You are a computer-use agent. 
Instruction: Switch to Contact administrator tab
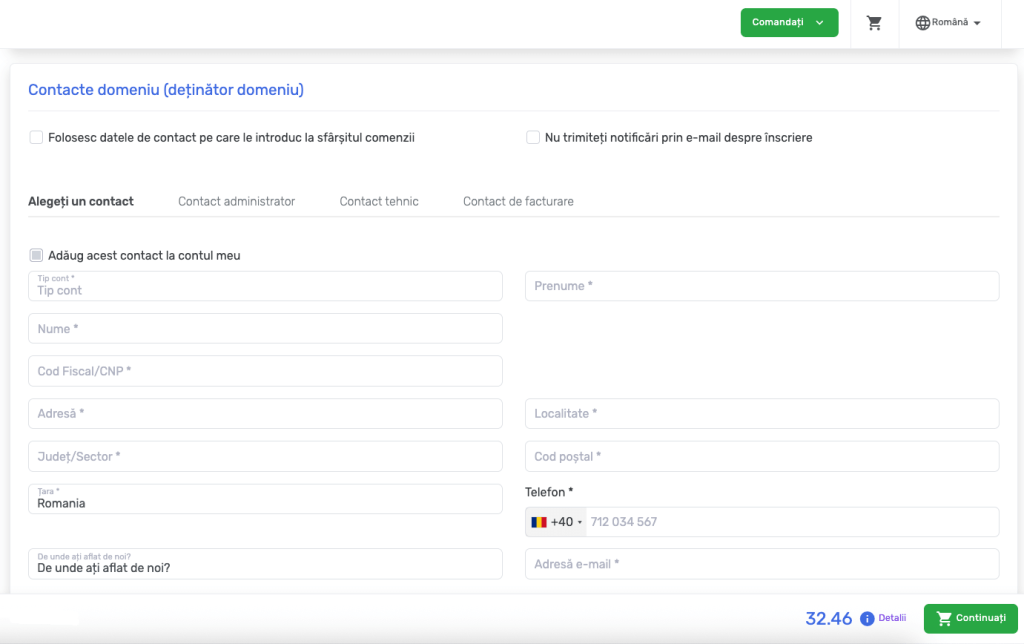[236, 201]
